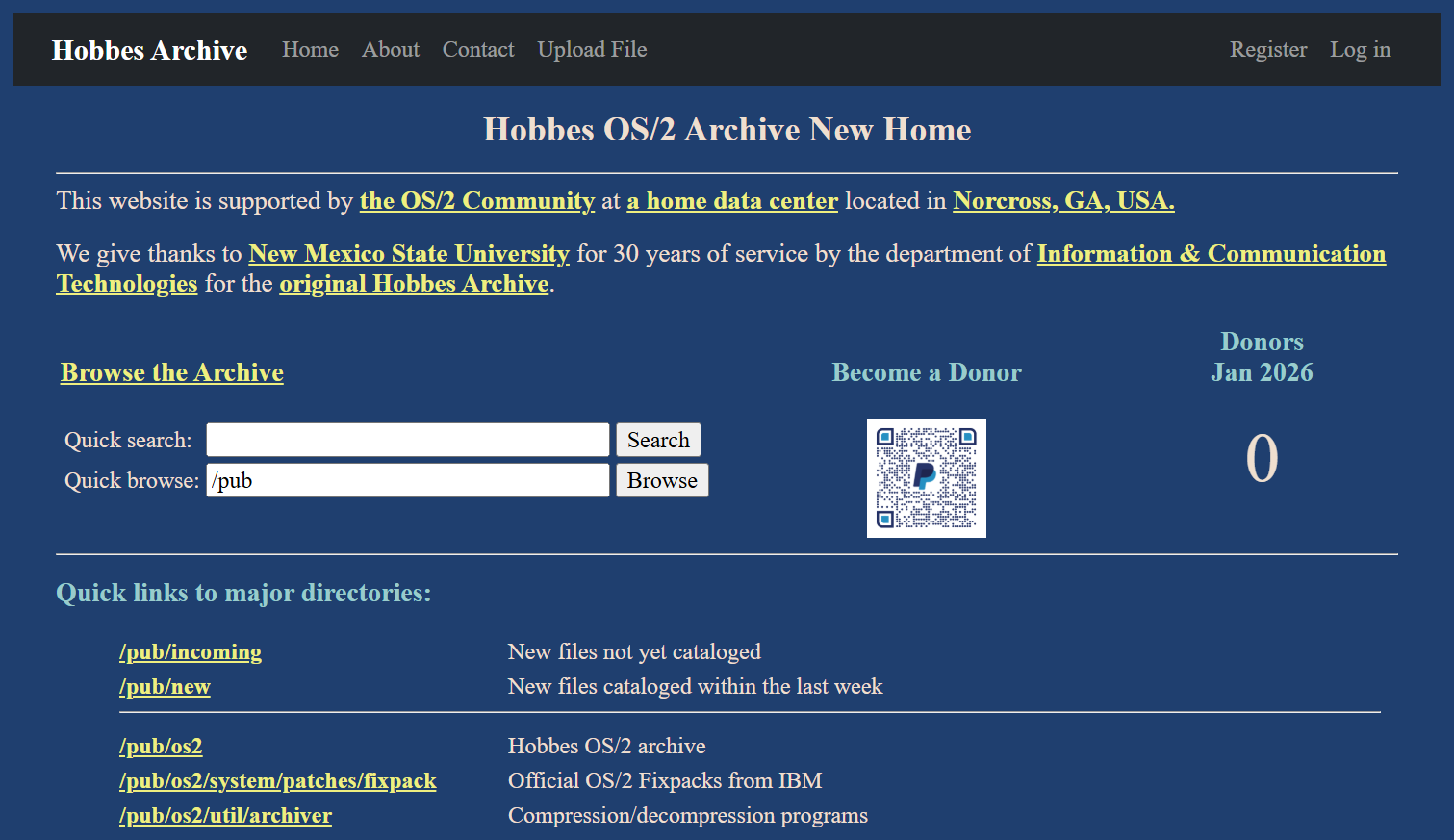This screenshot has width=1454, height=840.
Task: Click Register in the navbar
Action: pyautogui.click(x=1267, y=50)
